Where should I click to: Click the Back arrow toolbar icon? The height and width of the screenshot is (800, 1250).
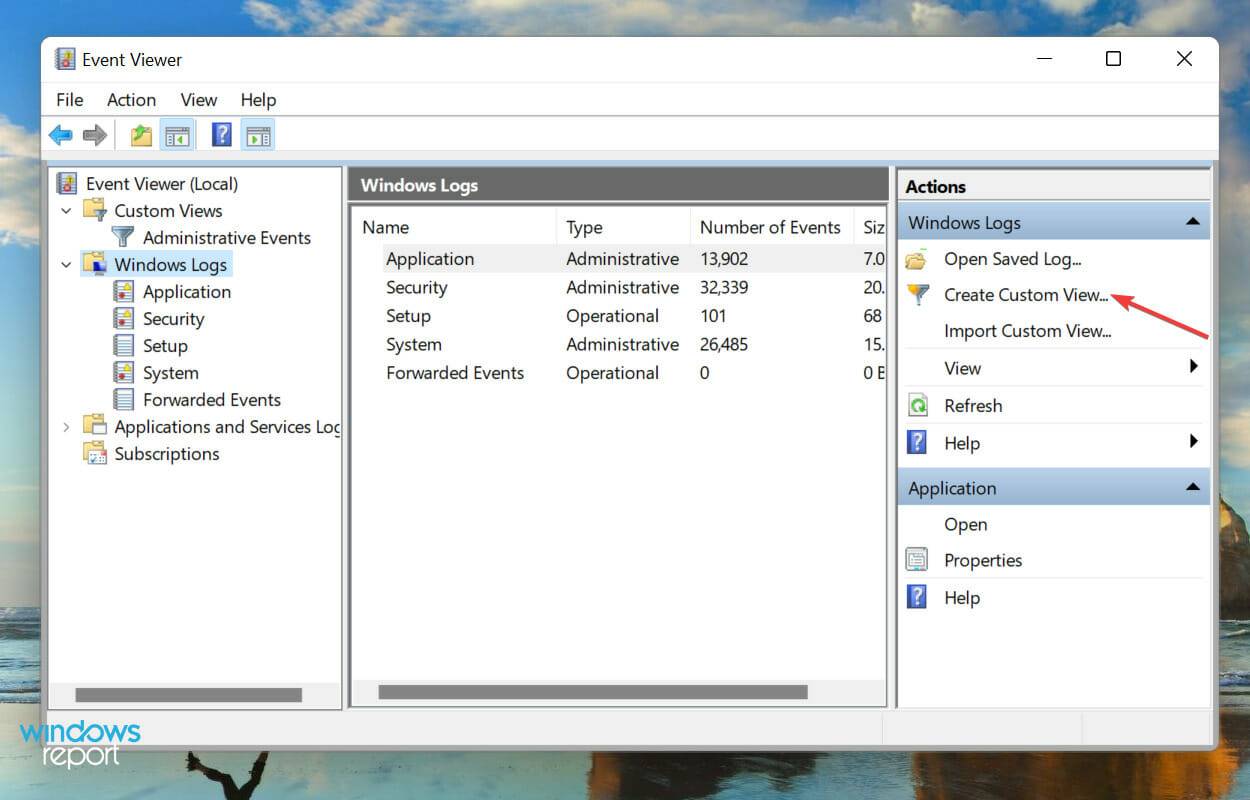coord(61,135)
